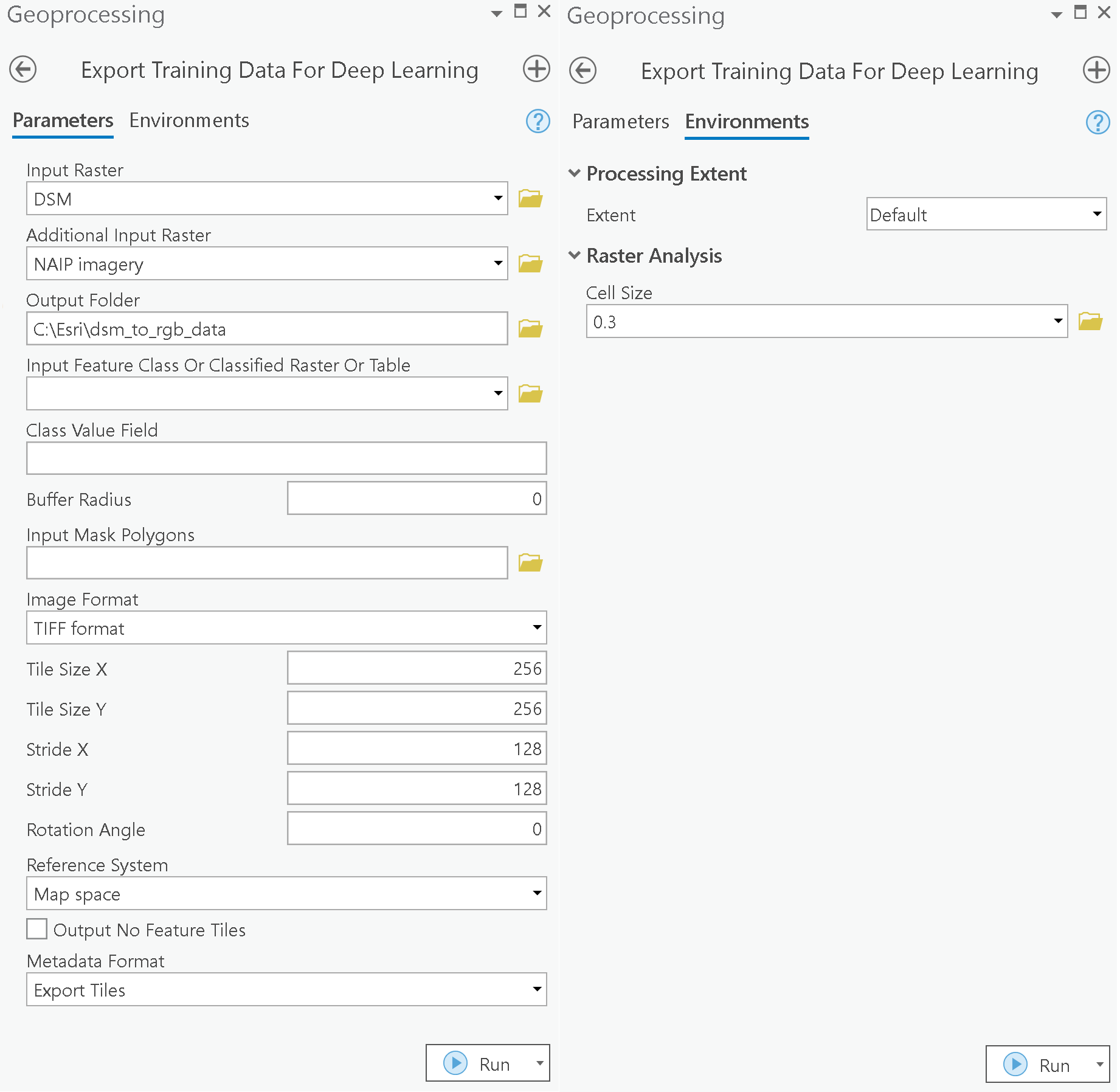Browse for Input Mask Polygons file
Image resolution: width=1120 pixels, height=1092 pixels.
[530, 563]
